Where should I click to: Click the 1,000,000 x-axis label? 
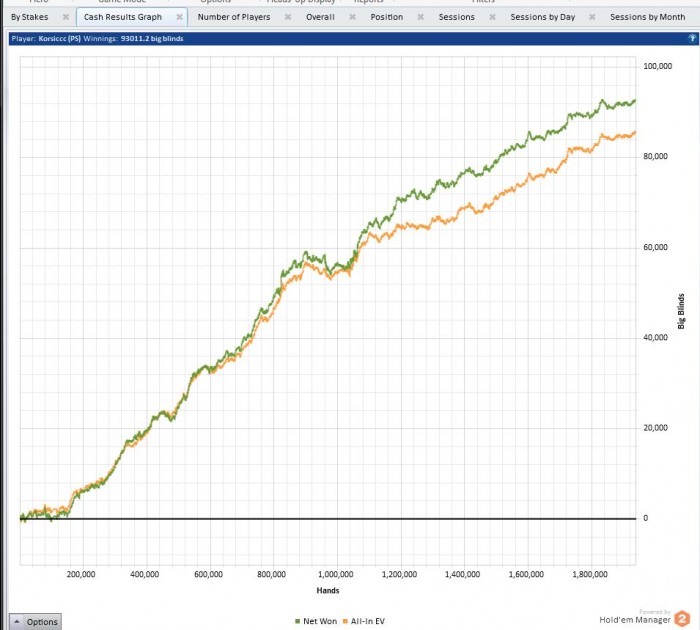pos(335,574)
